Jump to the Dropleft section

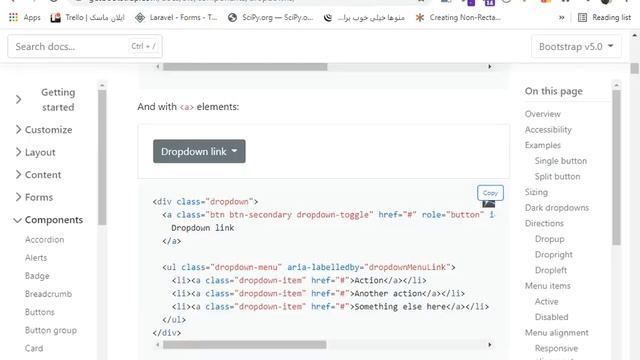click(x=551, y=270)
